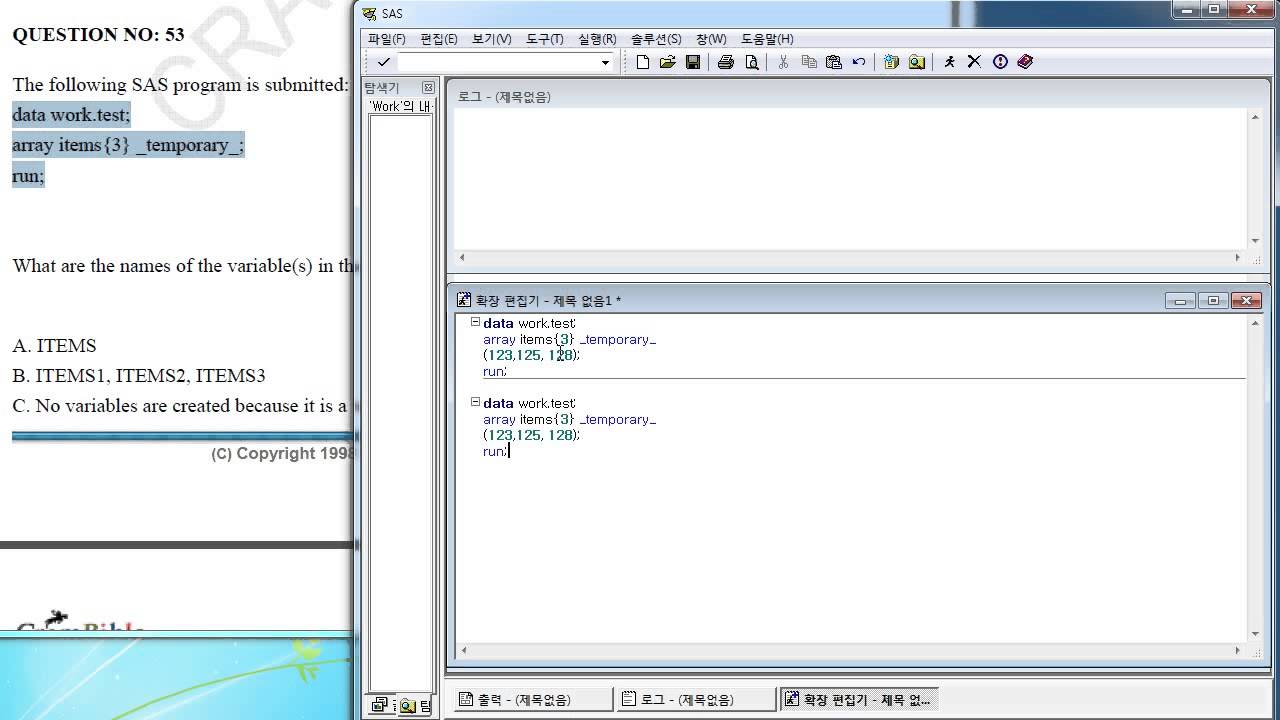Click the SAS application title icon
This screenshot has height=720, width=1280.
[x=370, y=14]
